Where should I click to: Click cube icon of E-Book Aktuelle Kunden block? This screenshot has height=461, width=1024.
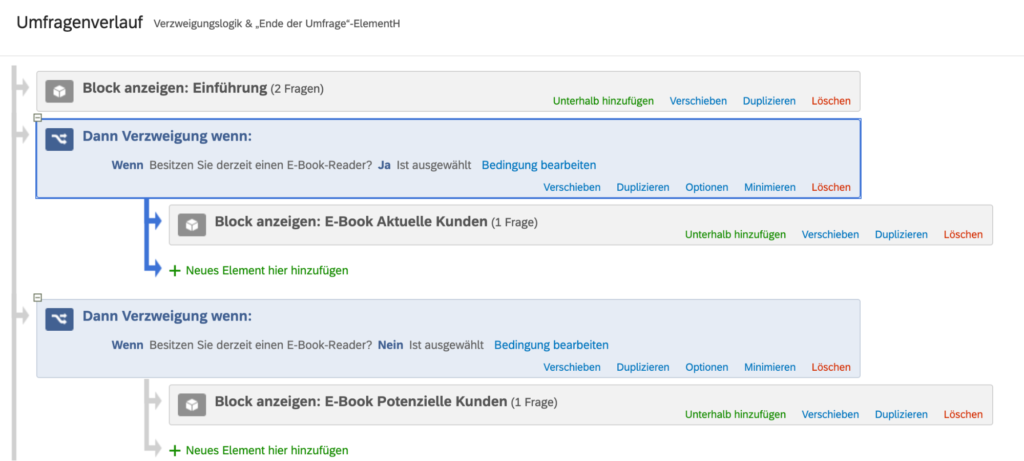point(192,225)
